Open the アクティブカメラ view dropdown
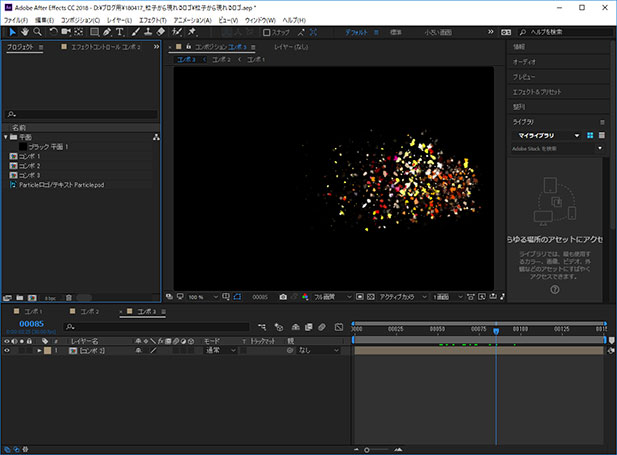617x455 pixels. coord(400,297)
